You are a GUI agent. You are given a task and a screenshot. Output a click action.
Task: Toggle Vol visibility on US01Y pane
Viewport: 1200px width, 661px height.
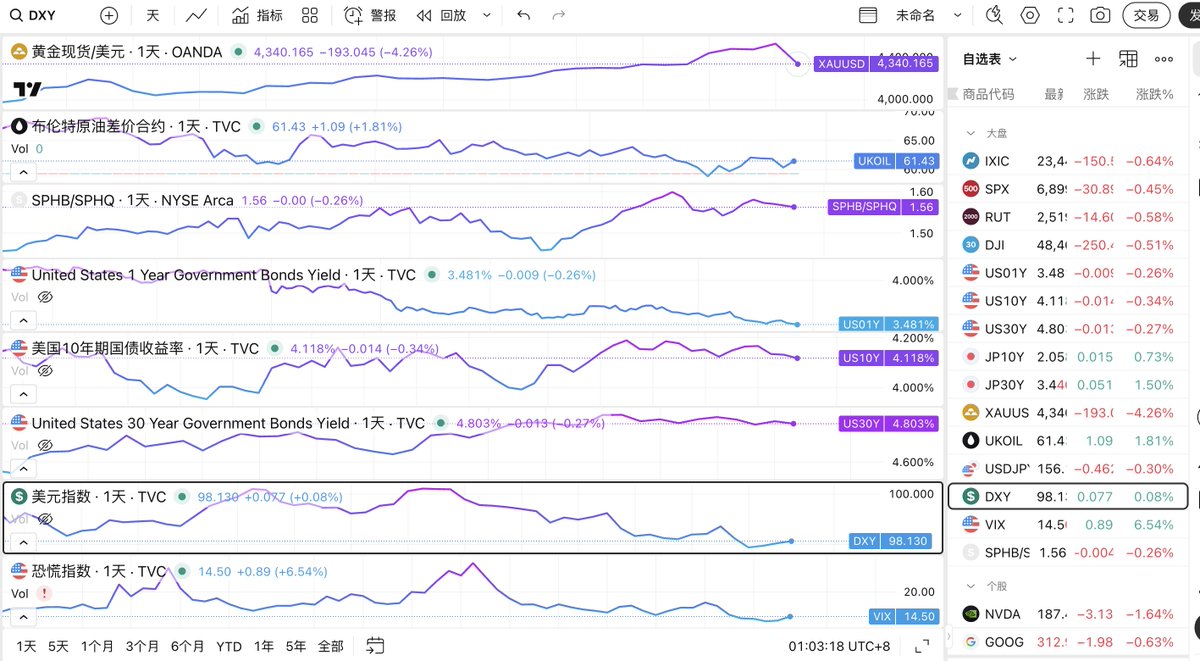[45, 297]
